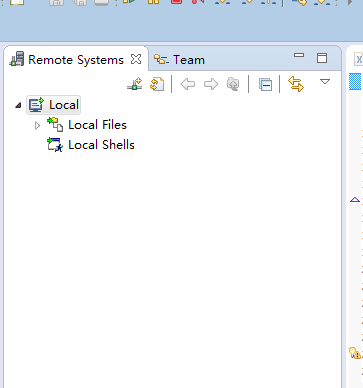Maximize the Remote Systems view panel
Image resolution: width=363 pixels, height=388 pixels.
point(322,58)
